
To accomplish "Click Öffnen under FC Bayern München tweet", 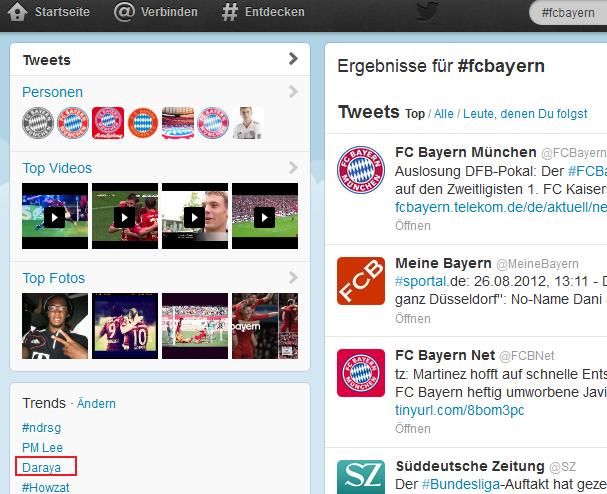I will (413, 225).
